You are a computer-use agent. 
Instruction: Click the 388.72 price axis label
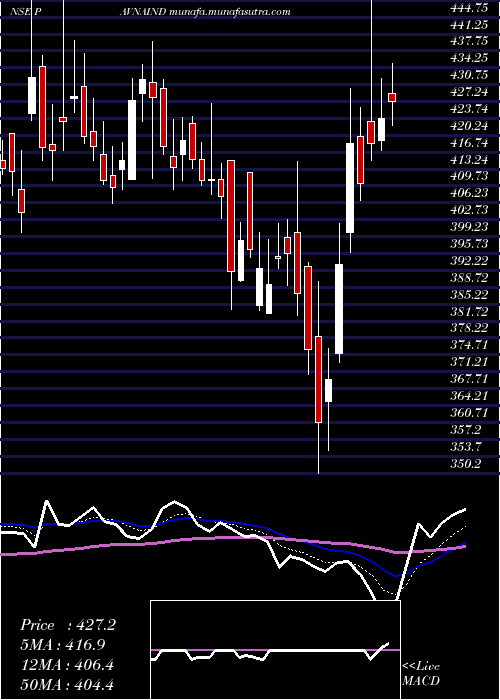pyautogui.click(x=470, y=278)
